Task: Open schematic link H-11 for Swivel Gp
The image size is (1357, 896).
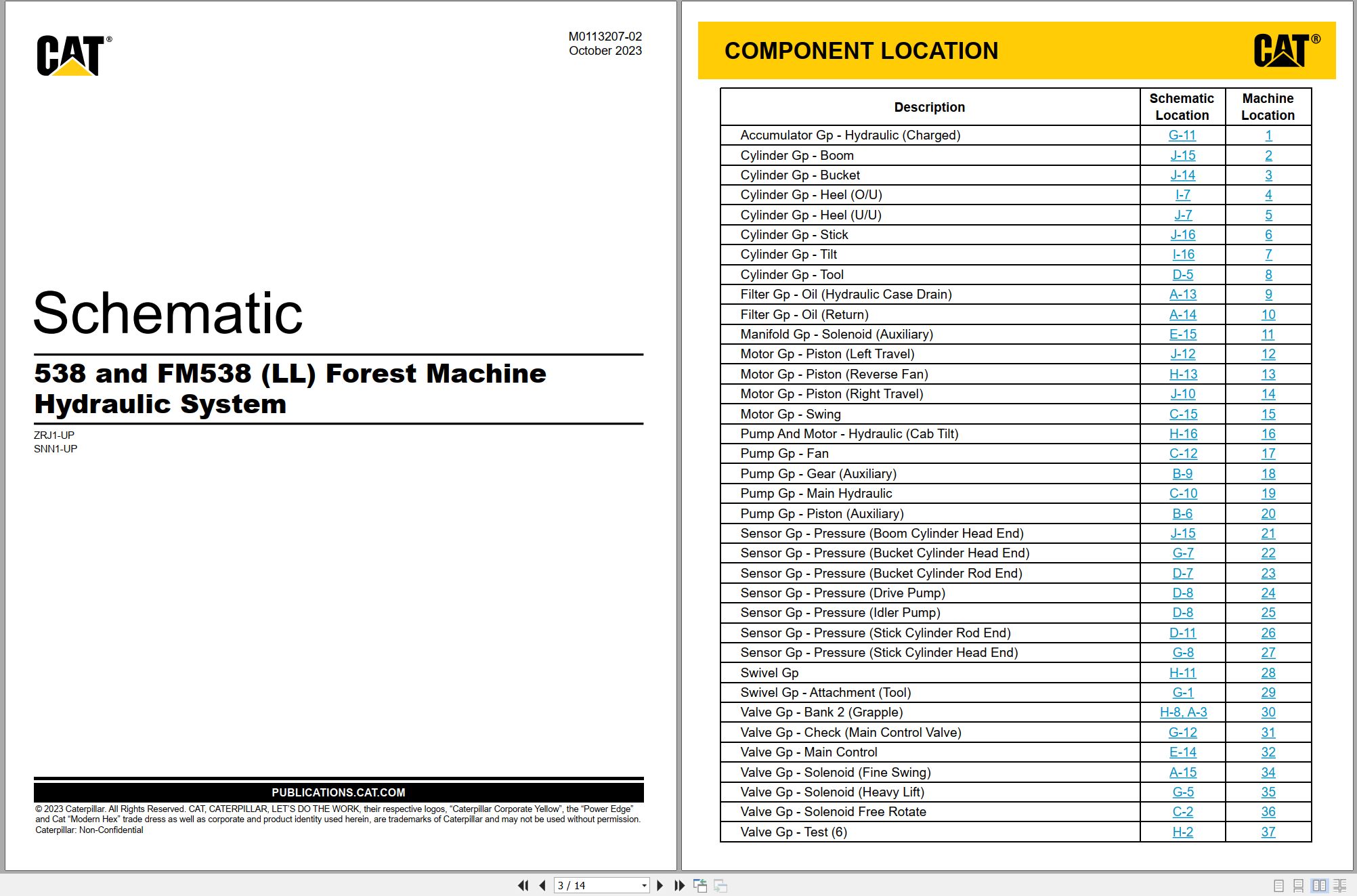Action: (x=1182, y=673)
